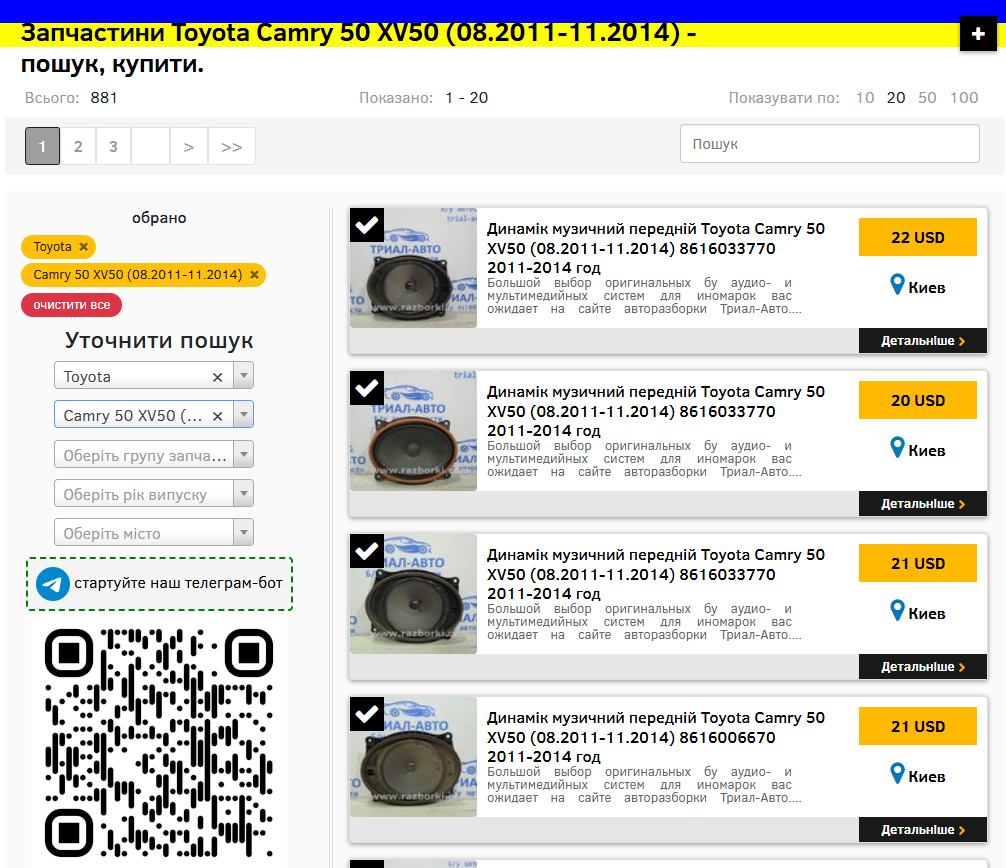Click the location pin on the 861606670 listing
This screenshot has height=868, width=1006.
[x=898, y=773]
